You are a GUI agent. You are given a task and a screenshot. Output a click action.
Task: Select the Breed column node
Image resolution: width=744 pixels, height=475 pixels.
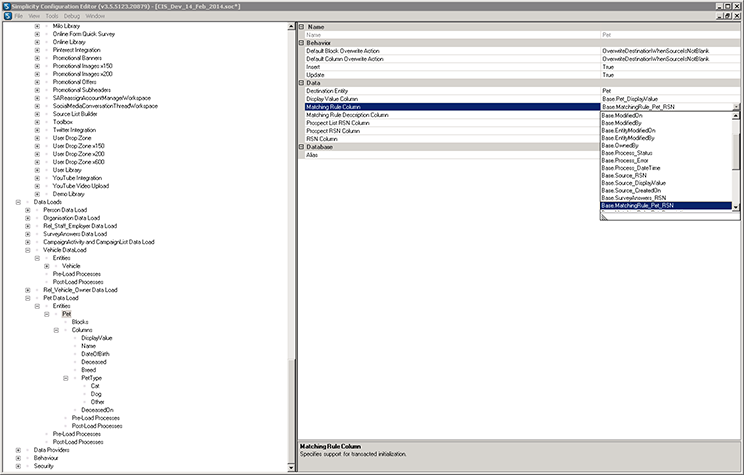coord(89,370)
